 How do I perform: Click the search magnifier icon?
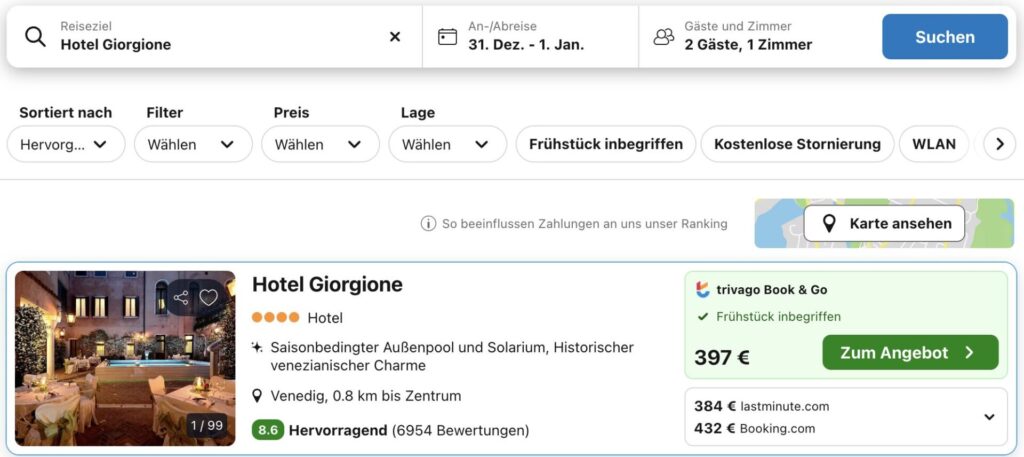click(35, 37)
